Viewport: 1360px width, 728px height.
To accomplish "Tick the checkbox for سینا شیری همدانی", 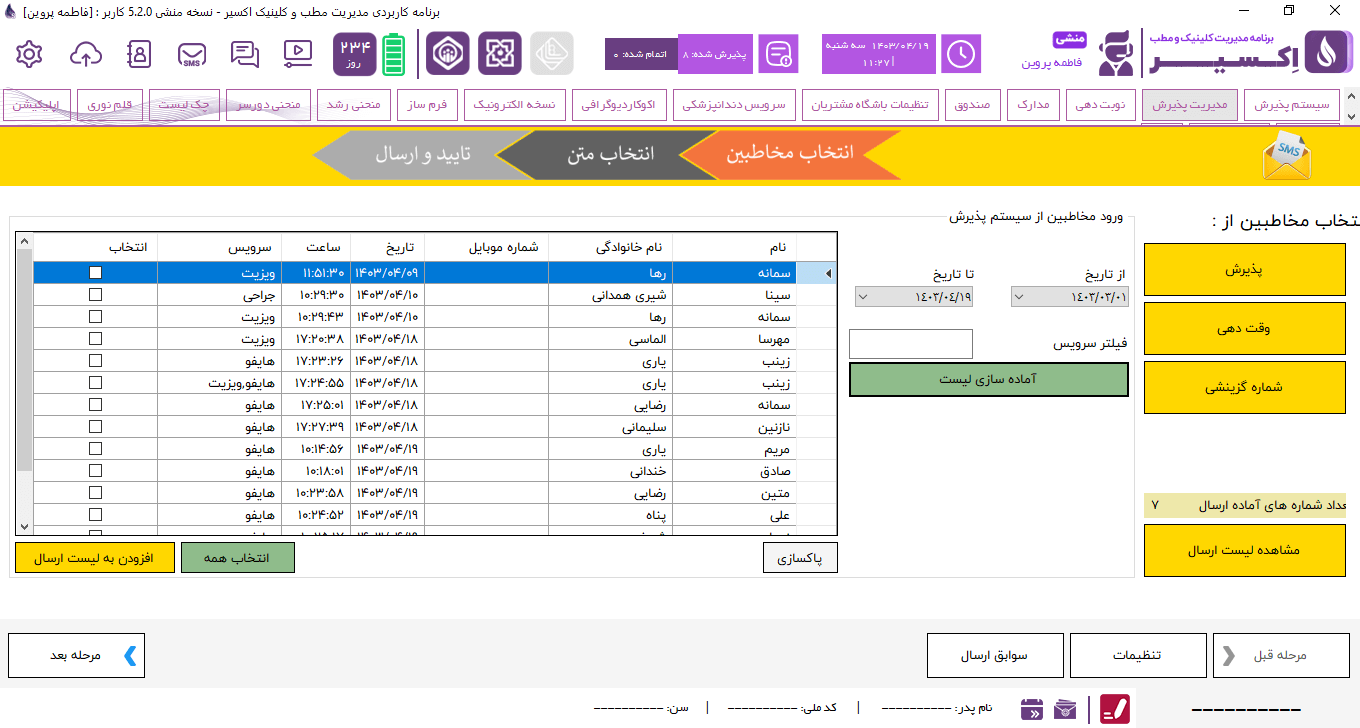I will 95,295.
